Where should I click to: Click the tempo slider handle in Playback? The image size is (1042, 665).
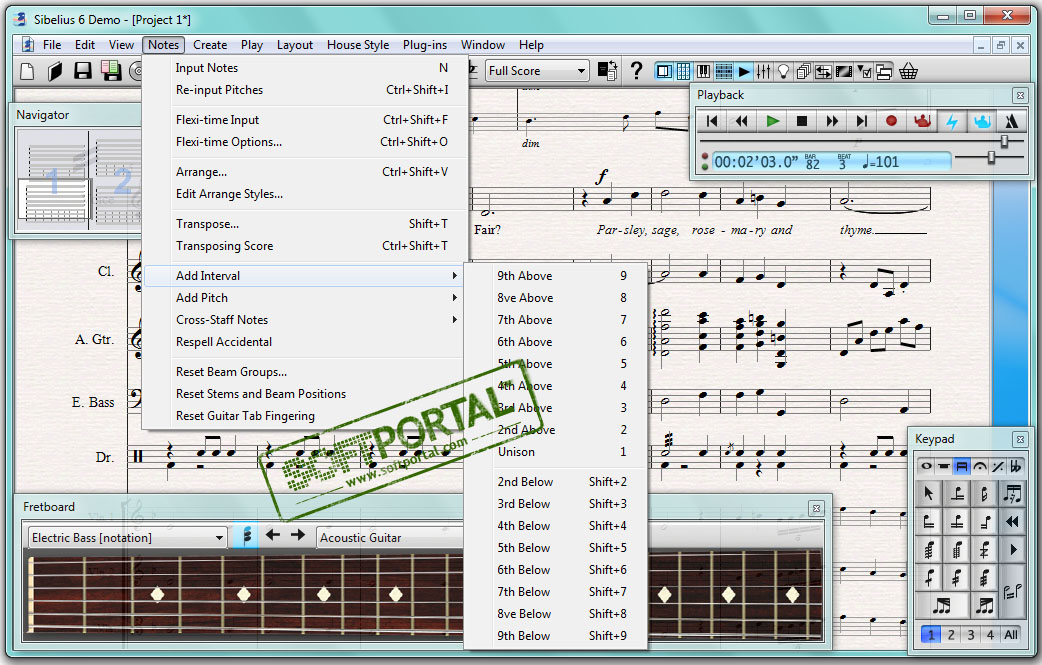coord(991,157)
